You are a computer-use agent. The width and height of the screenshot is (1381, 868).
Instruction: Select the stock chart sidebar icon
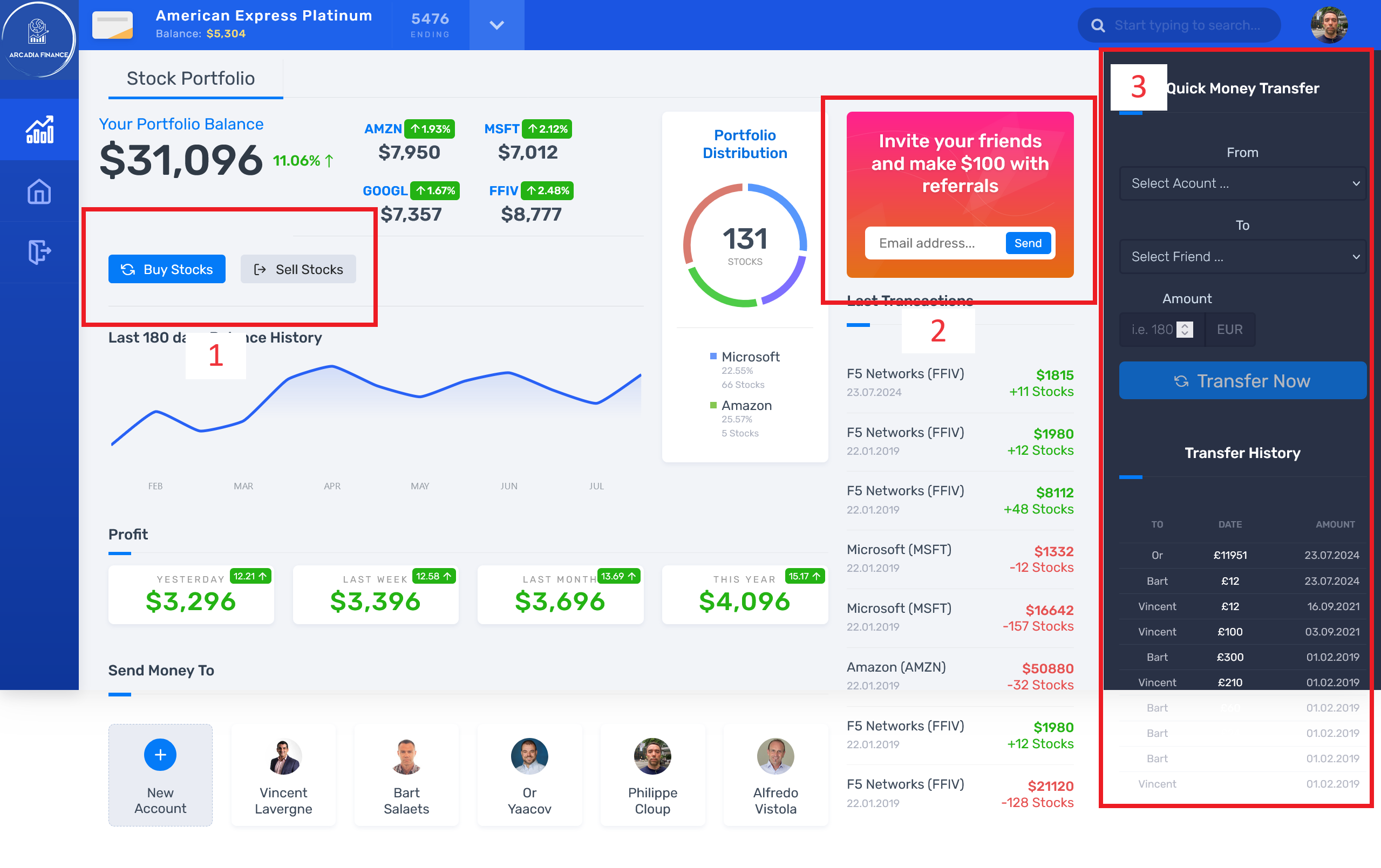39,129
